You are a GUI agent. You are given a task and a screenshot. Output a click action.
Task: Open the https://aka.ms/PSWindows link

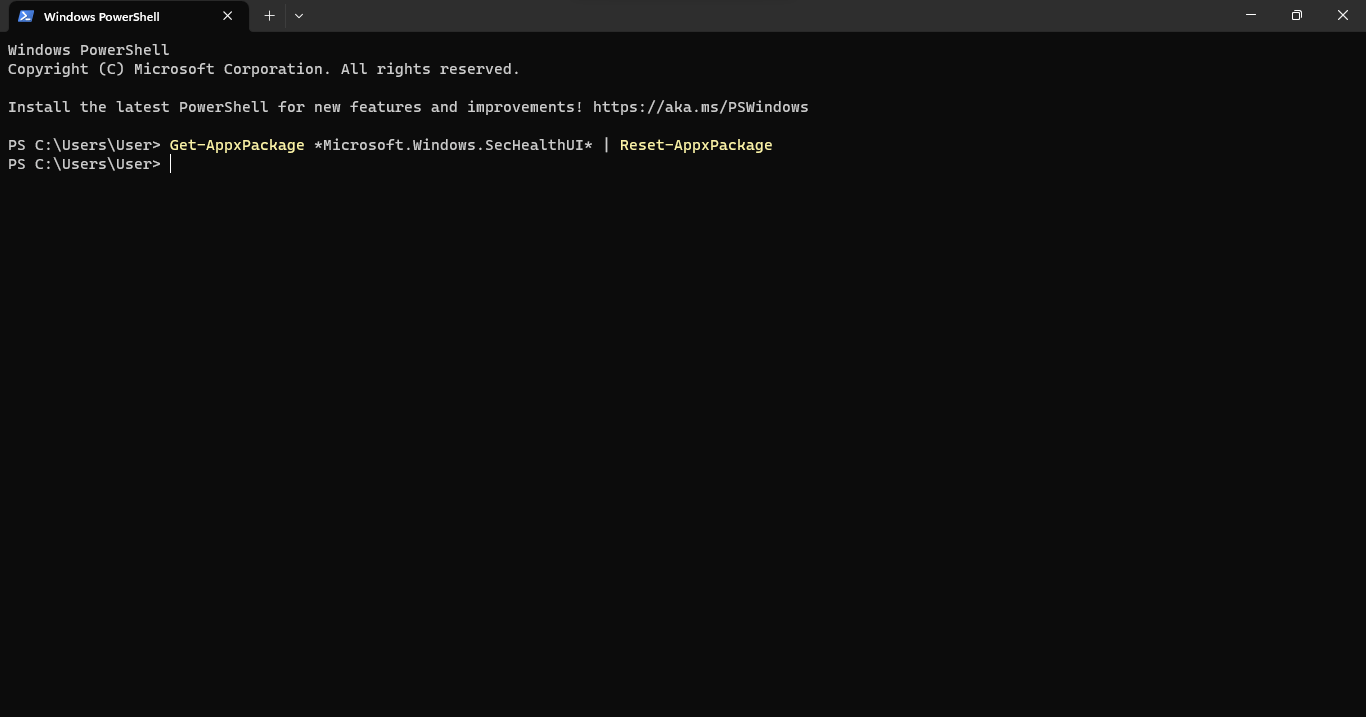(700, 107)
